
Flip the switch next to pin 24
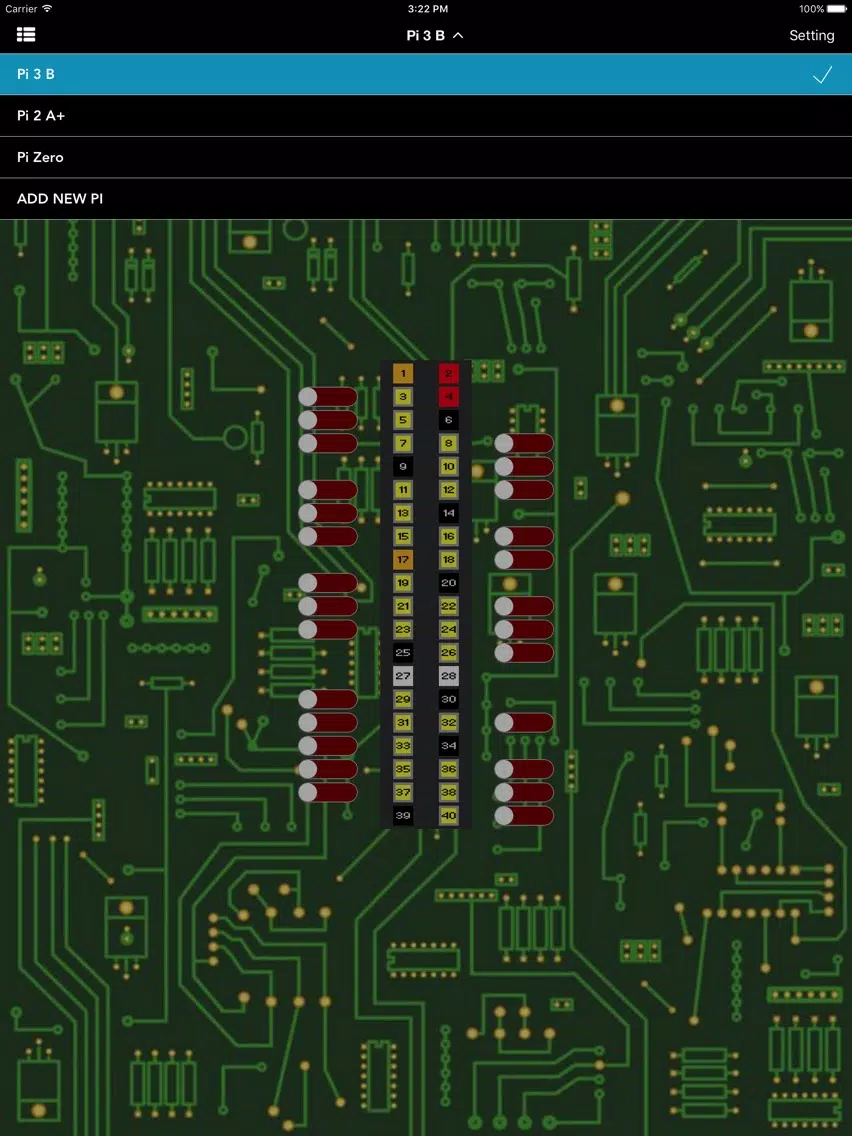point(524,629)
